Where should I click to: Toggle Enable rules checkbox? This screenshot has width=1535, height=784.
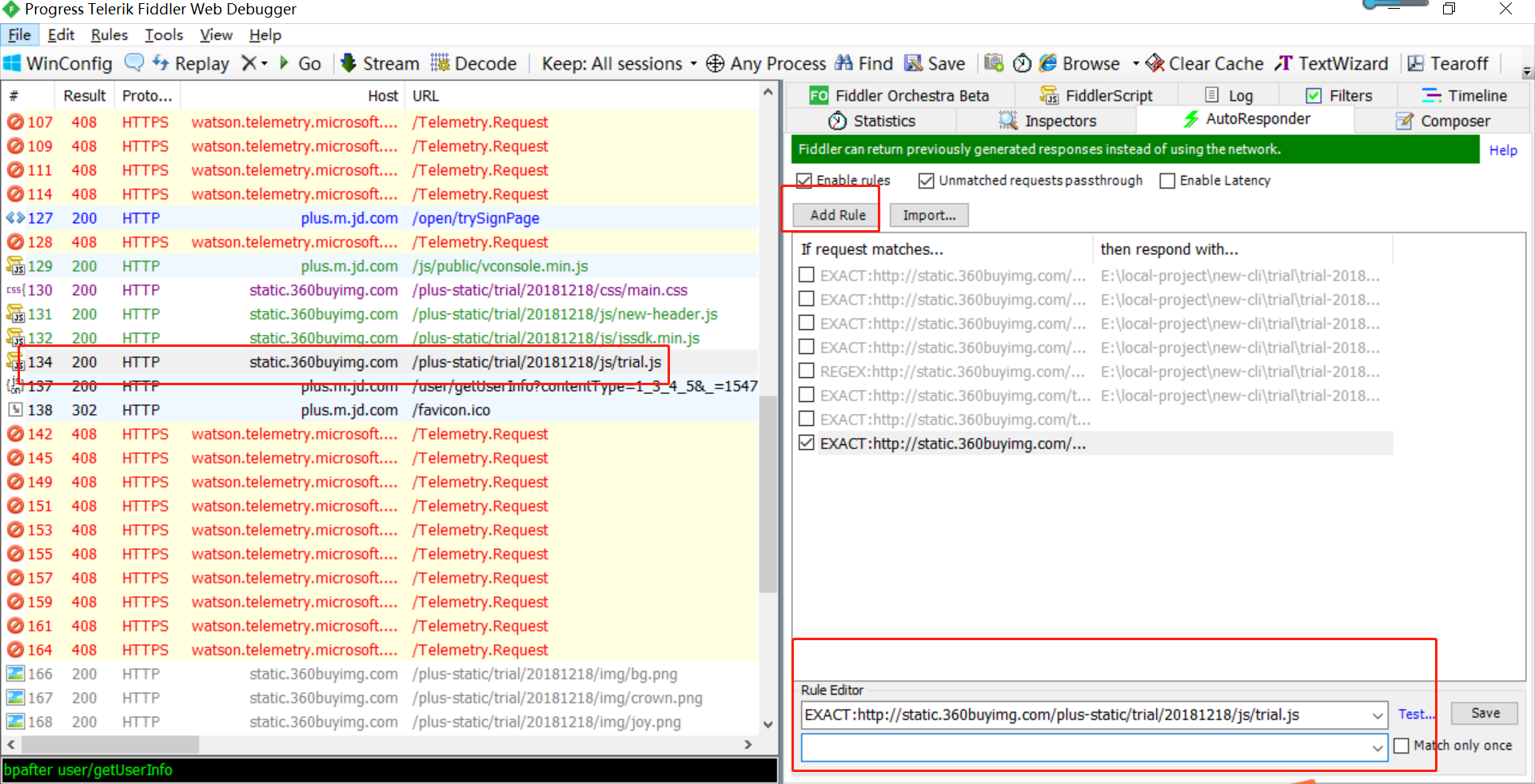pos(804,181)
